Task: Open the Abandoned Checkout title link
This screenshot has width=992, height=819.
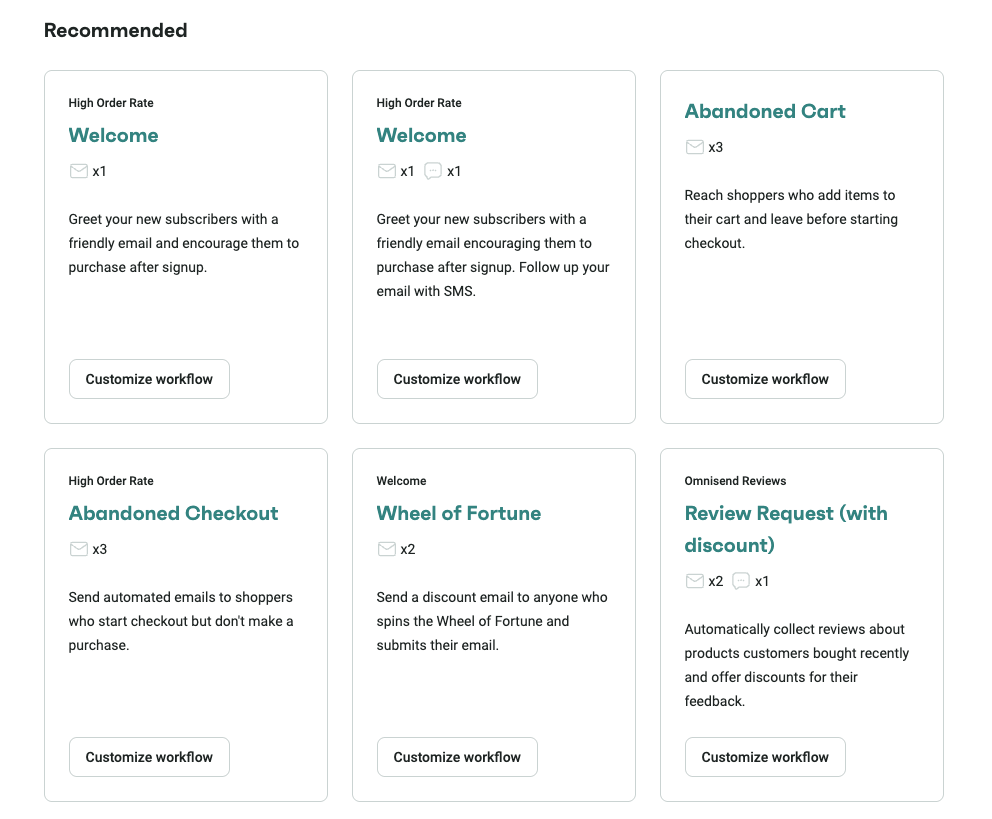Action: click(x=173, y=513)
